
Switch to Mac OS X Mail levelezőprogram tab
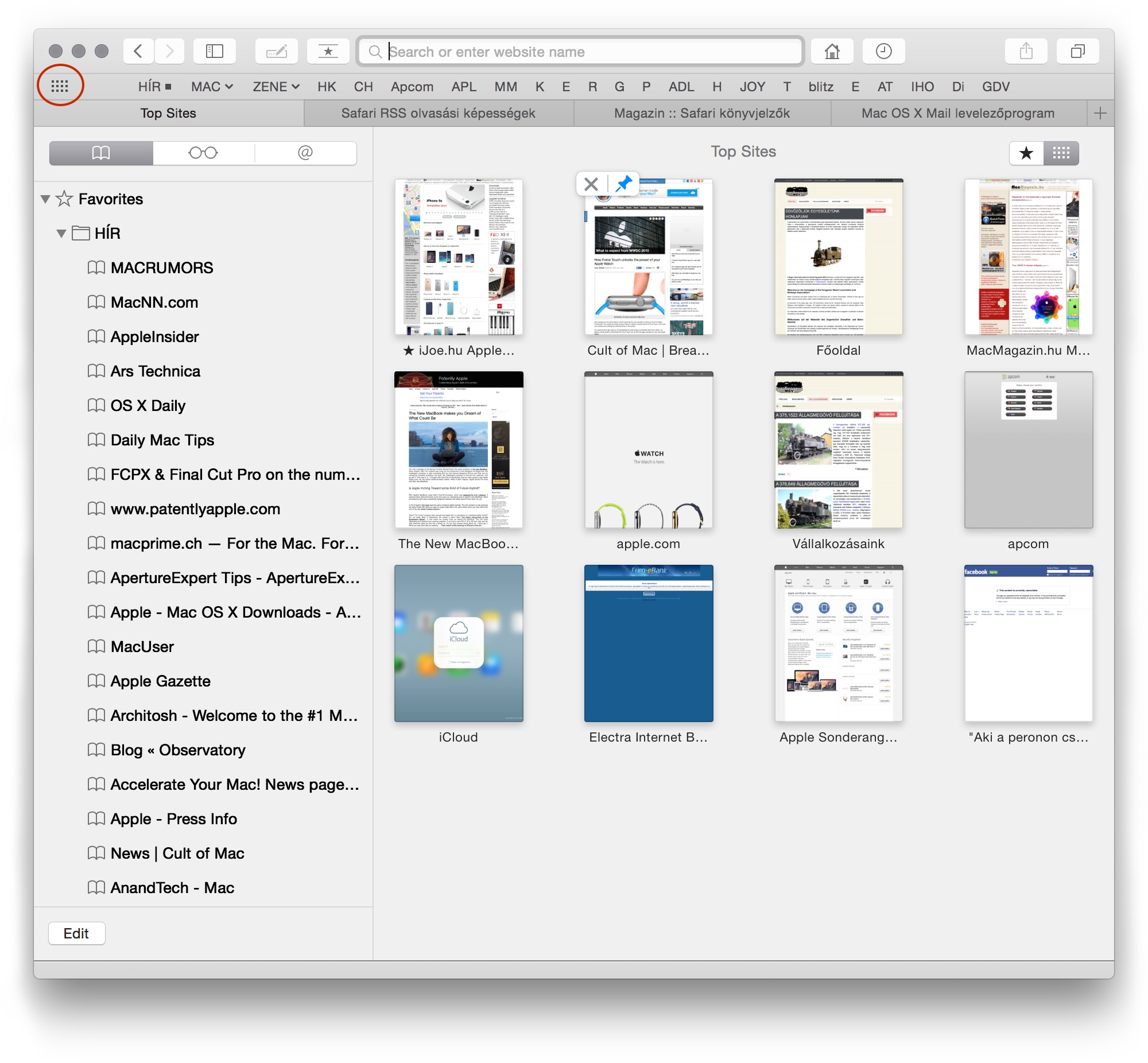click(957, 113)
